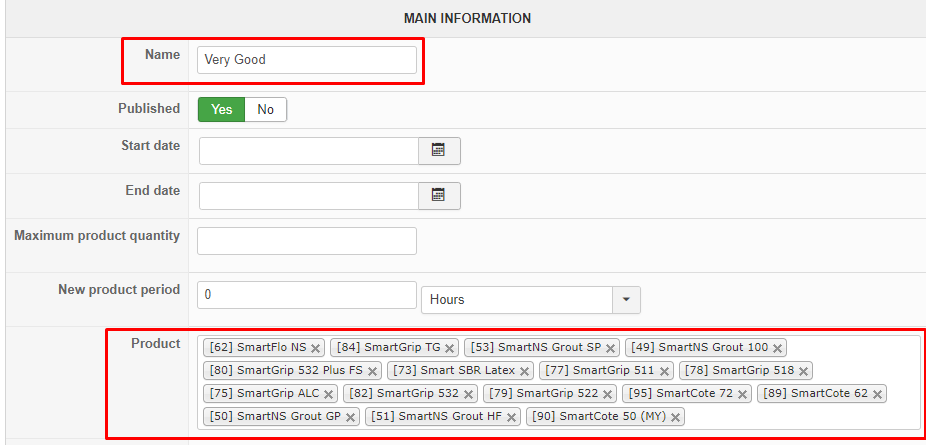Remove the [73] Smart SBR Latex tag

click(x=524, y=371)
